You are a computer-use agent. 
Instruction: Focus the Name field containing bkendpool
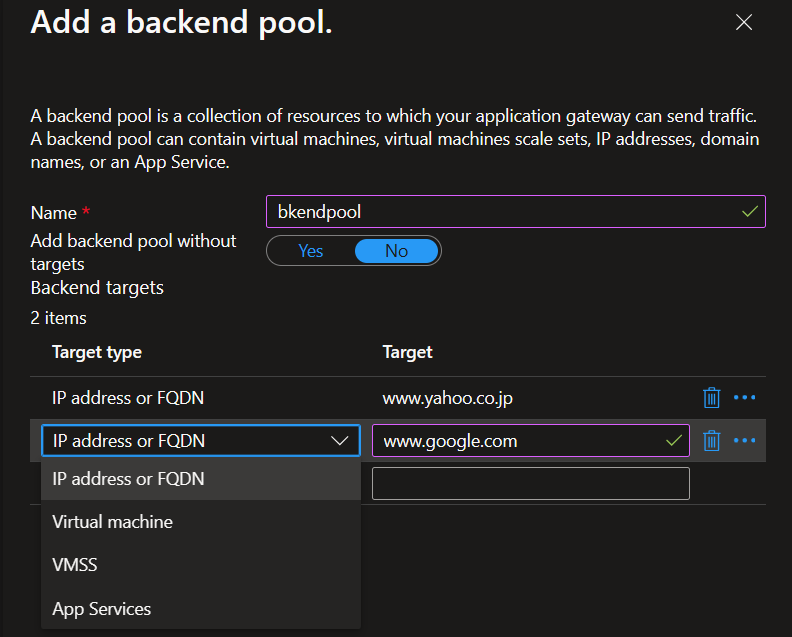click(500, 212)
